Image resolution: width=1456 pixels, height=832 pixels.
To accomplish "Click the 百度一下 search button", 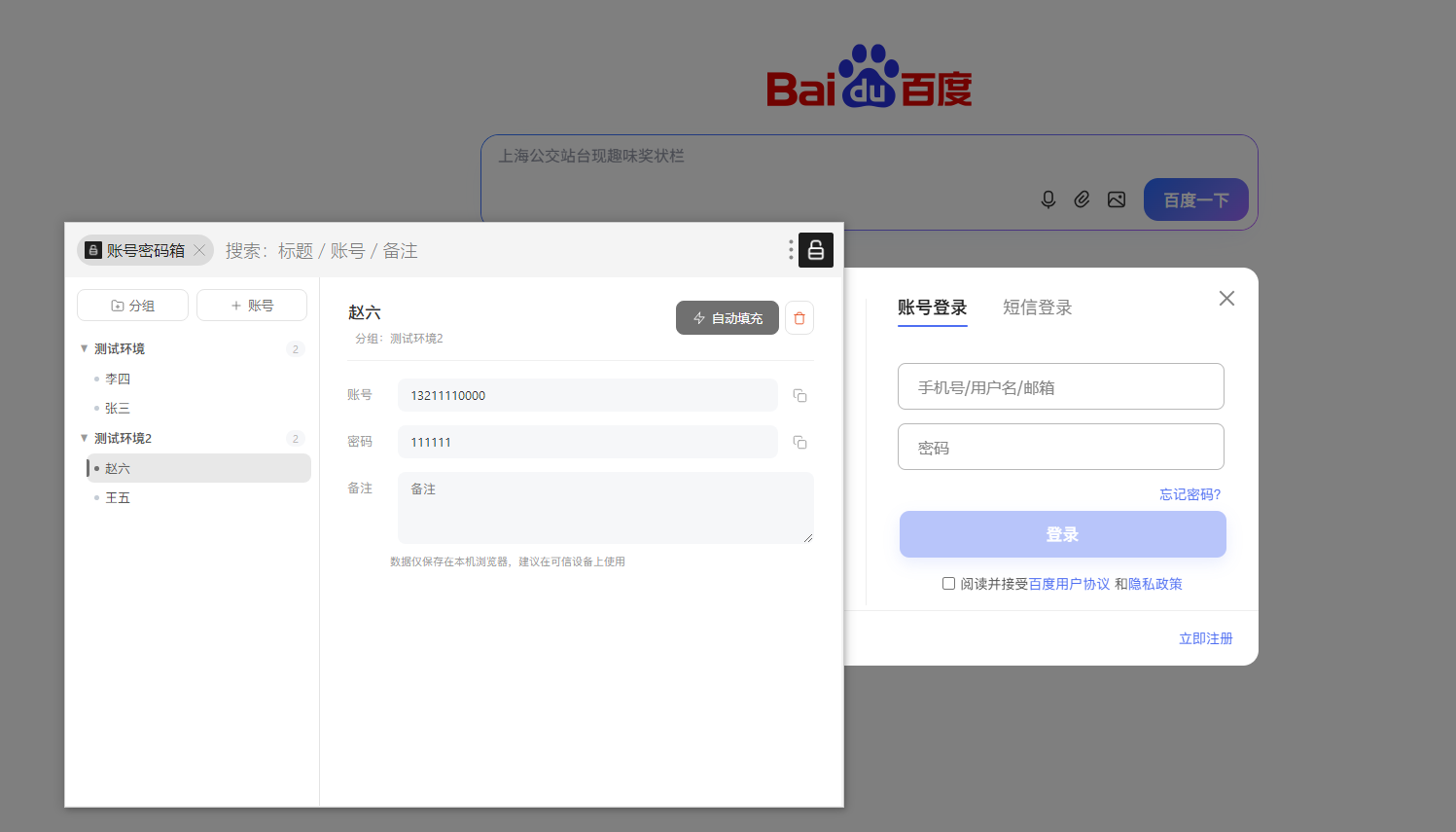I will point(1196,199).
